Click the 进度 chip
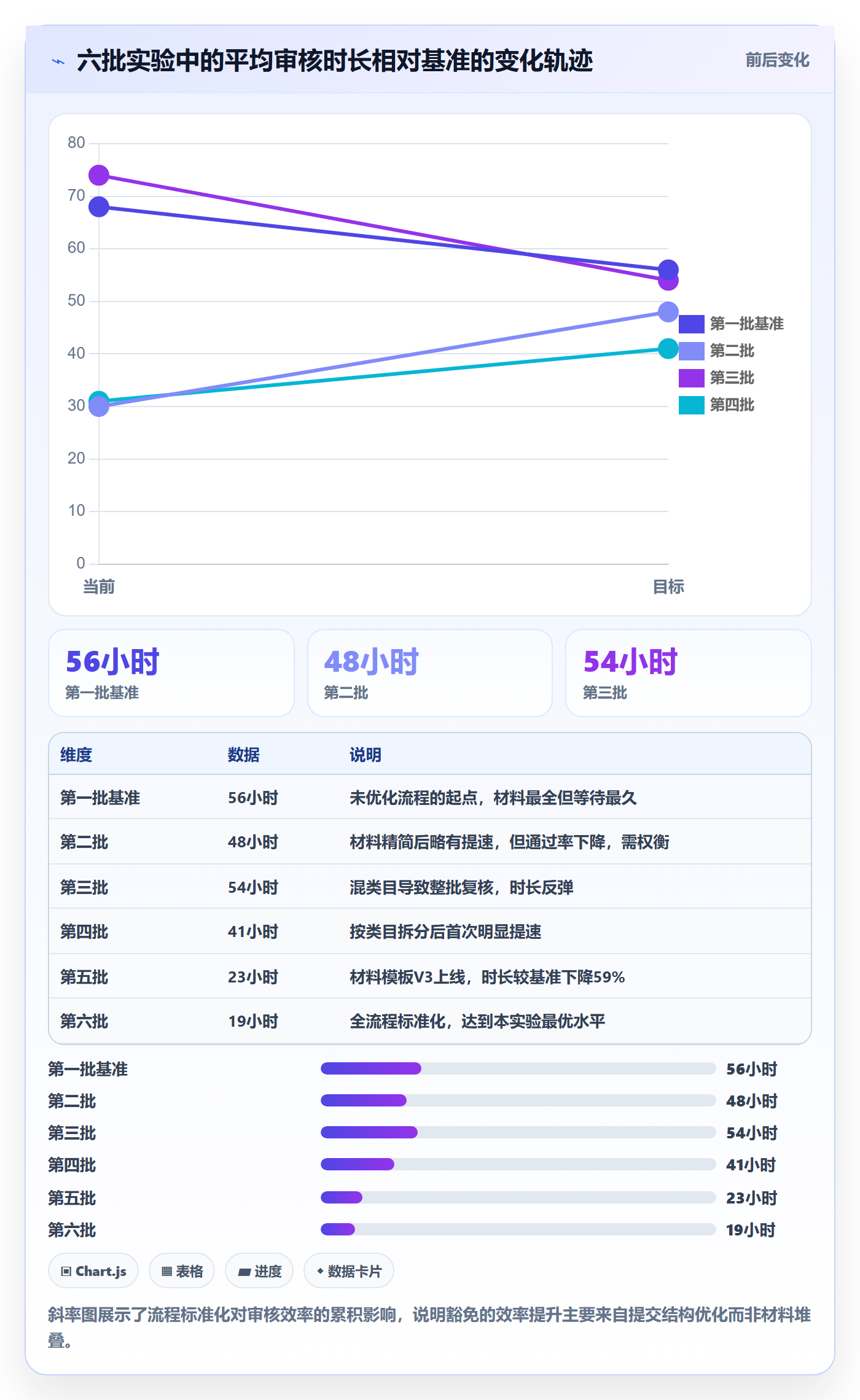Image resolution: width=860 pixels, height=1400 pixels. [259, 1271]
